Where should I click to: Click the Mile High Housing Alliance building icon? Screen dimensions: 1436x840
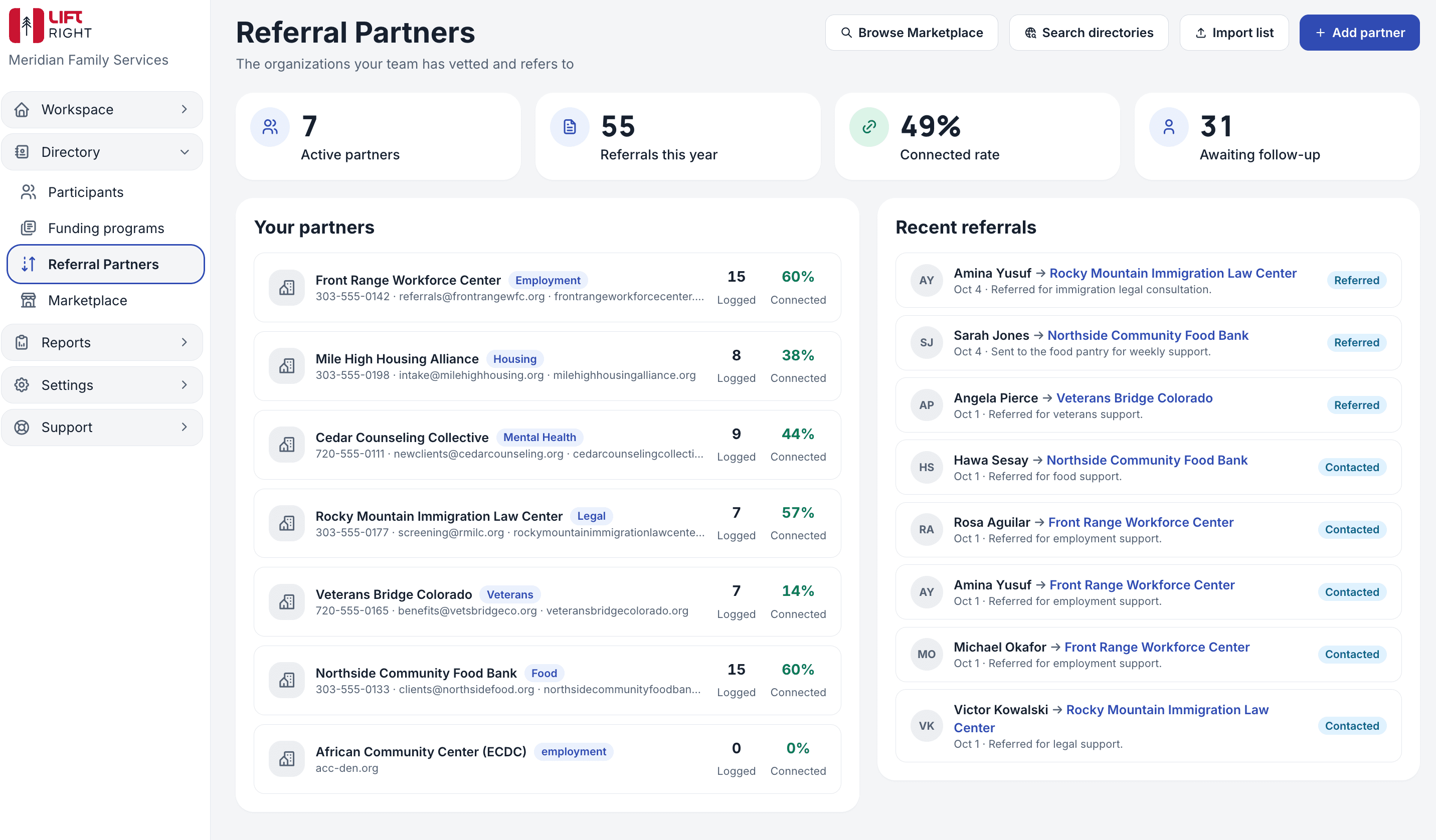[287, 366]
